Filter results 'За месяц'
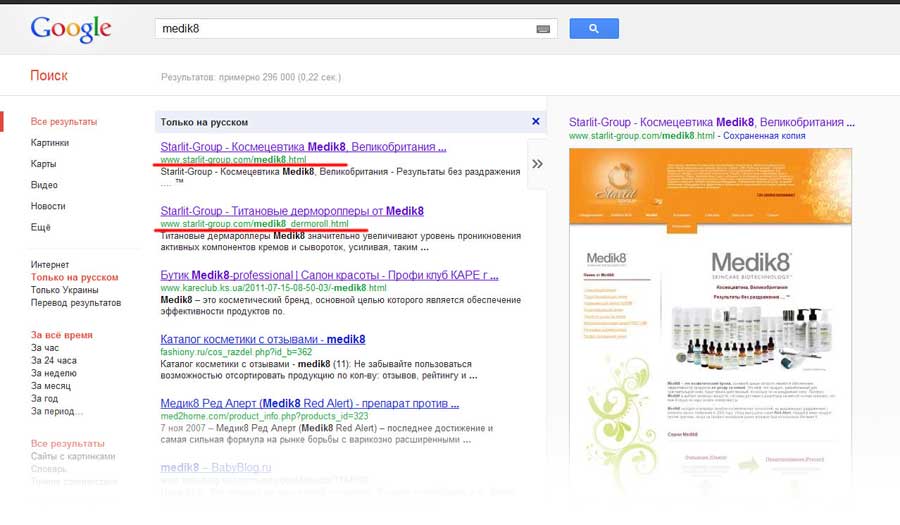900x525 pixels. coord(51,386)
